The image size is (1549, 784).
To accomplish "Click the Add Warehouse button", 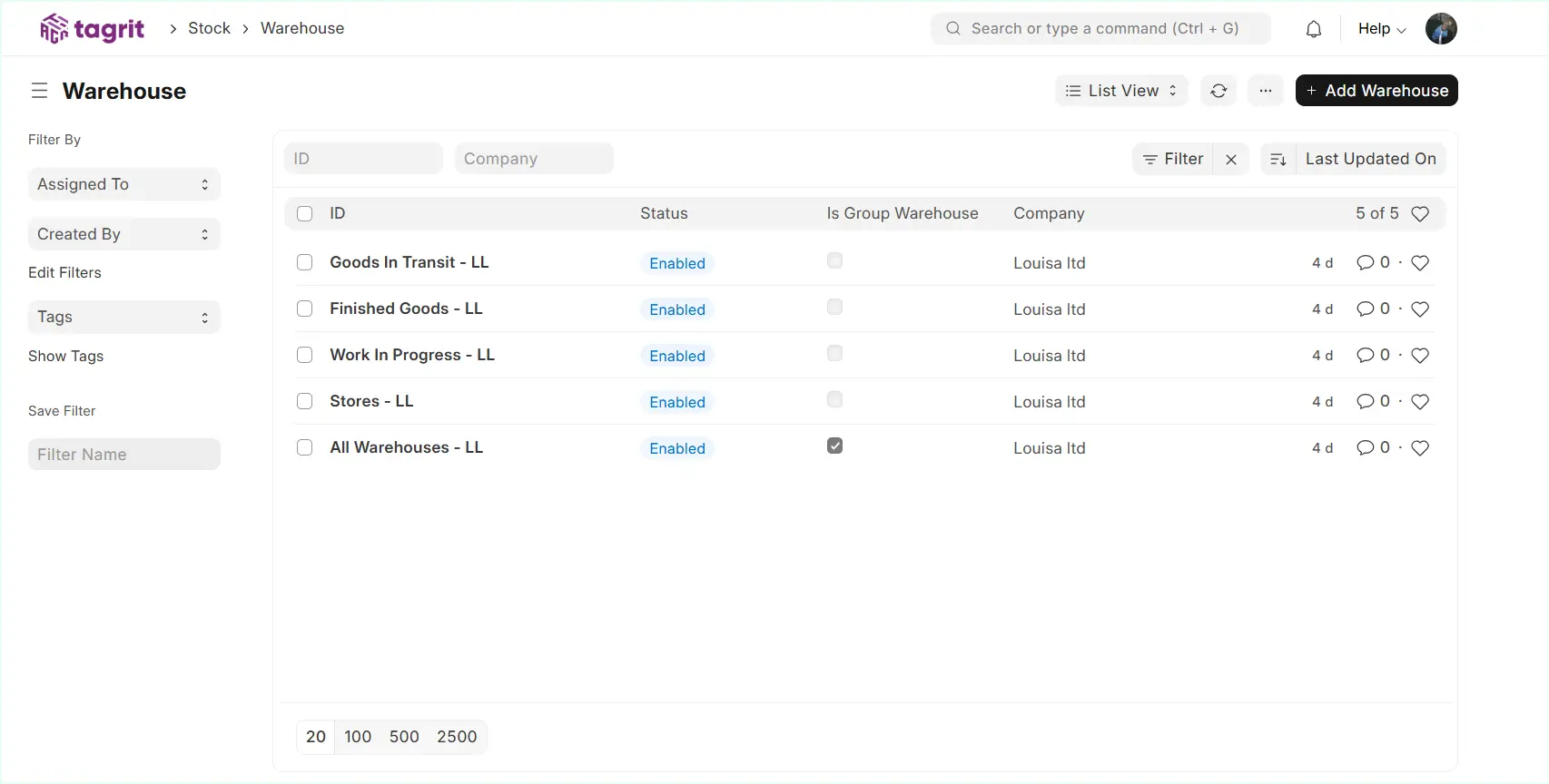I will 1376,91.
